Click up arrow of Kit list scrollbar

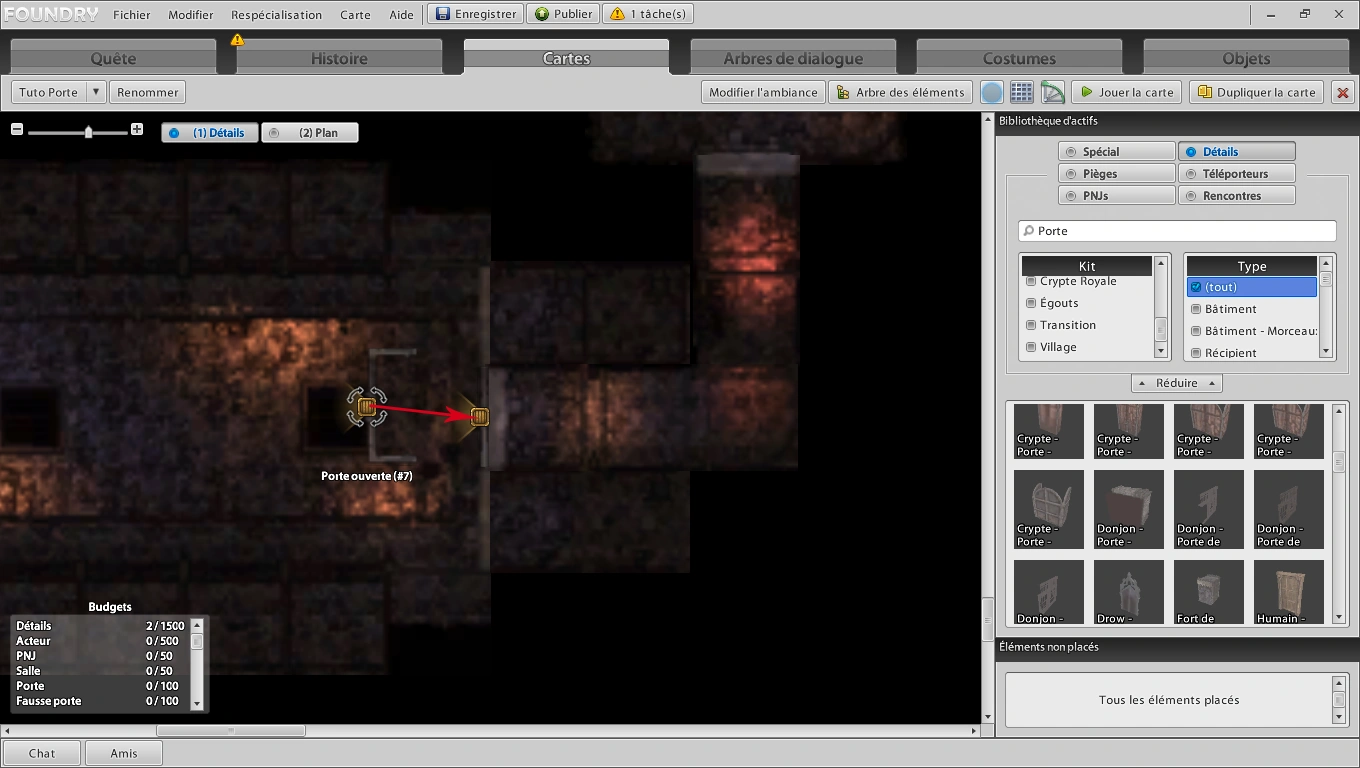click(1161, 263)
